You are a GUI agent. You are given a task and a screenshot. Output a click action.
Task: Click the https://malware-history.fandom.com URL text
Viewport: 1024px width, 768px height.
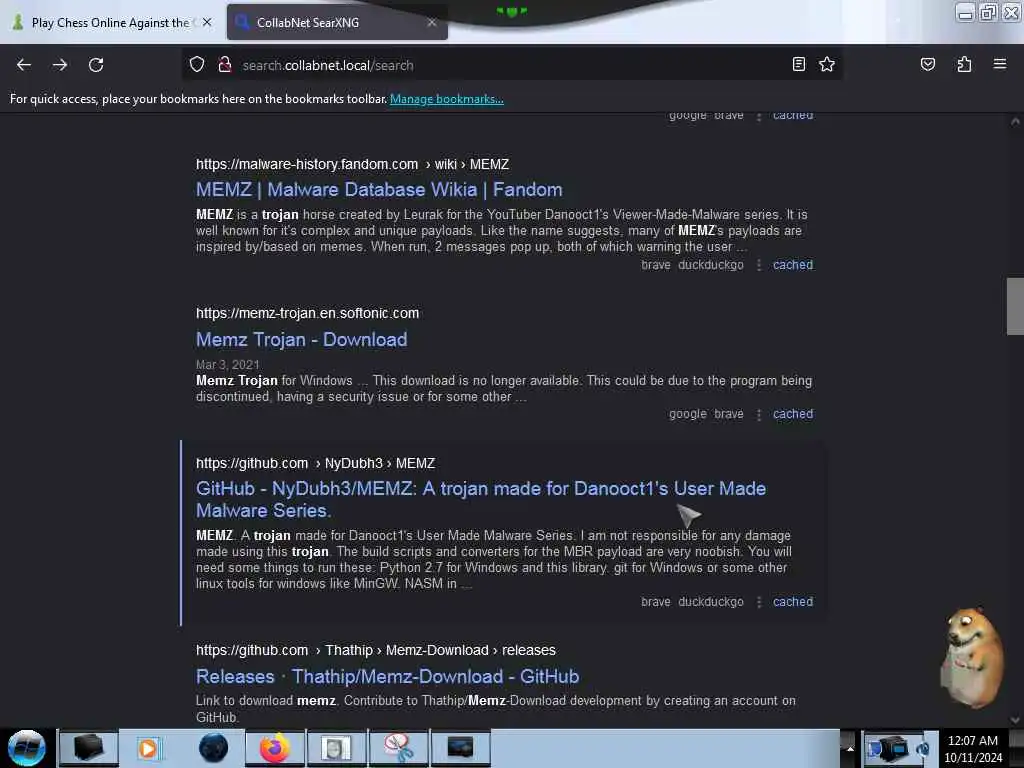[x=307, y=165]
